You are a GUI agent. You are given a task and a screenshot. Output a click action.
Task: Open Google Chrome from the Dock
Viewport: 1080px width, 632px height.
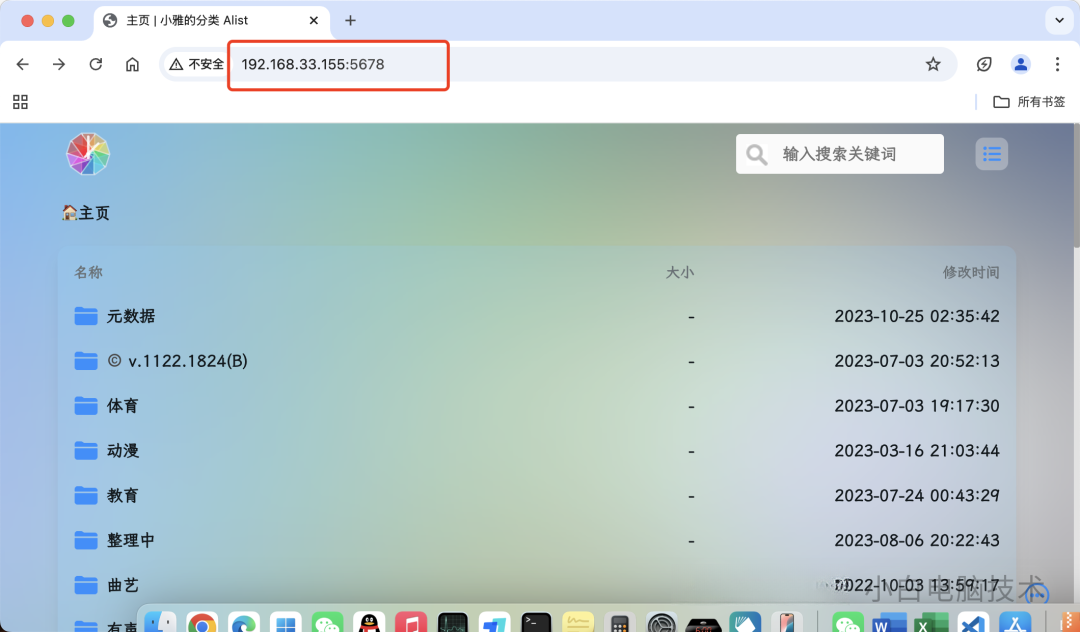[202, 622]
